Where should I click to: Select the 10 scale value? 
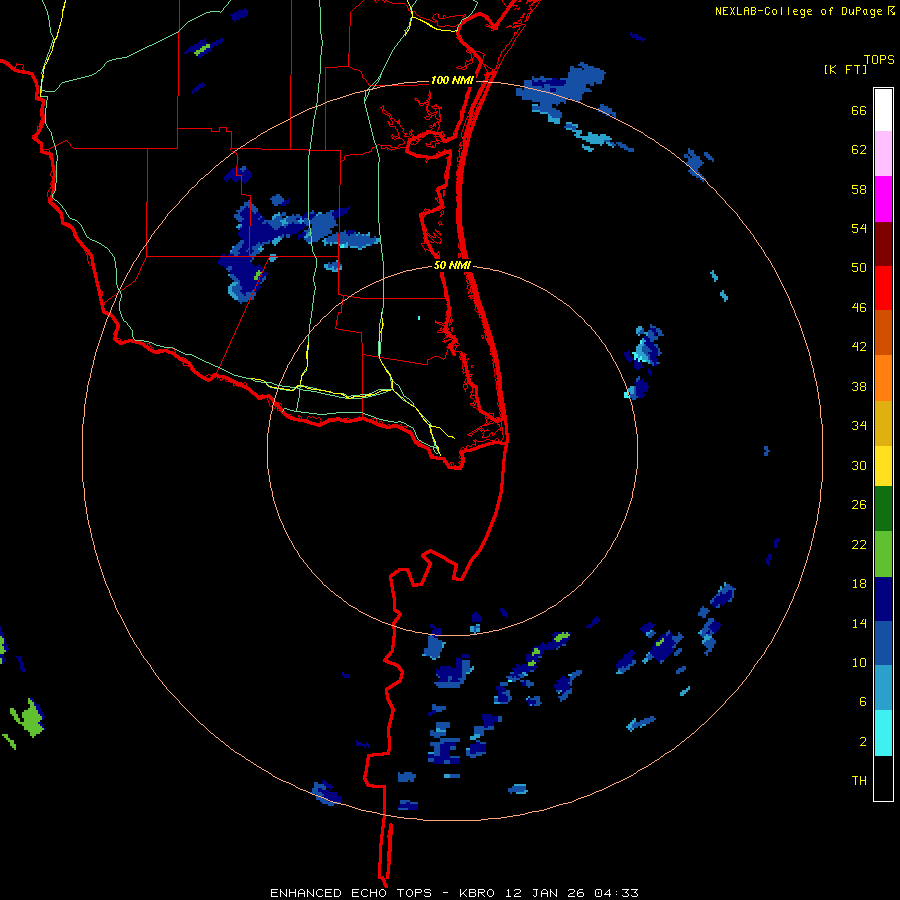(859, 662)
